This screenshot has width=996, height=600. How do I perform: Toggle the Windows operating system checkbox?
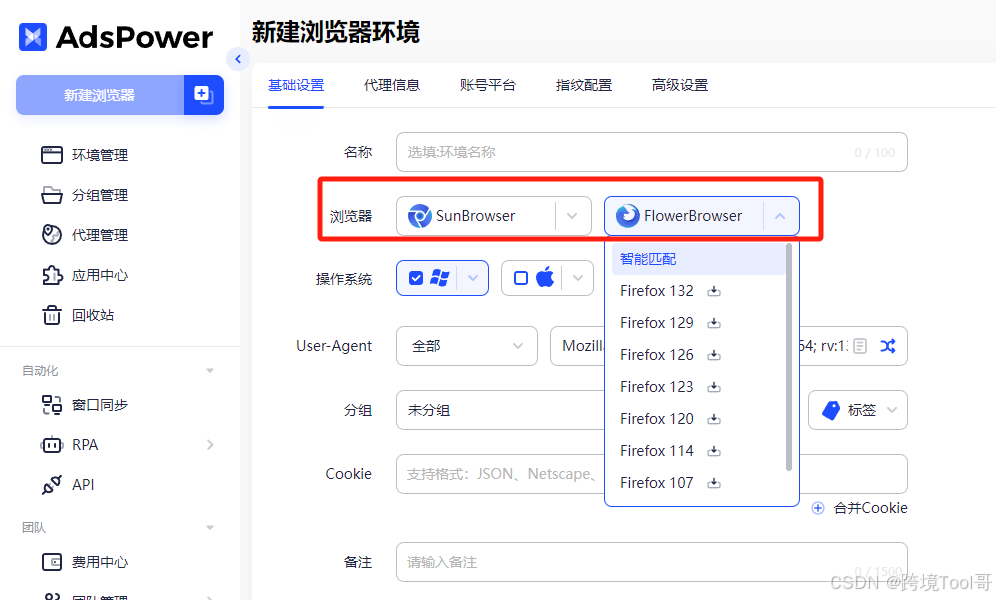click(416, 278)
